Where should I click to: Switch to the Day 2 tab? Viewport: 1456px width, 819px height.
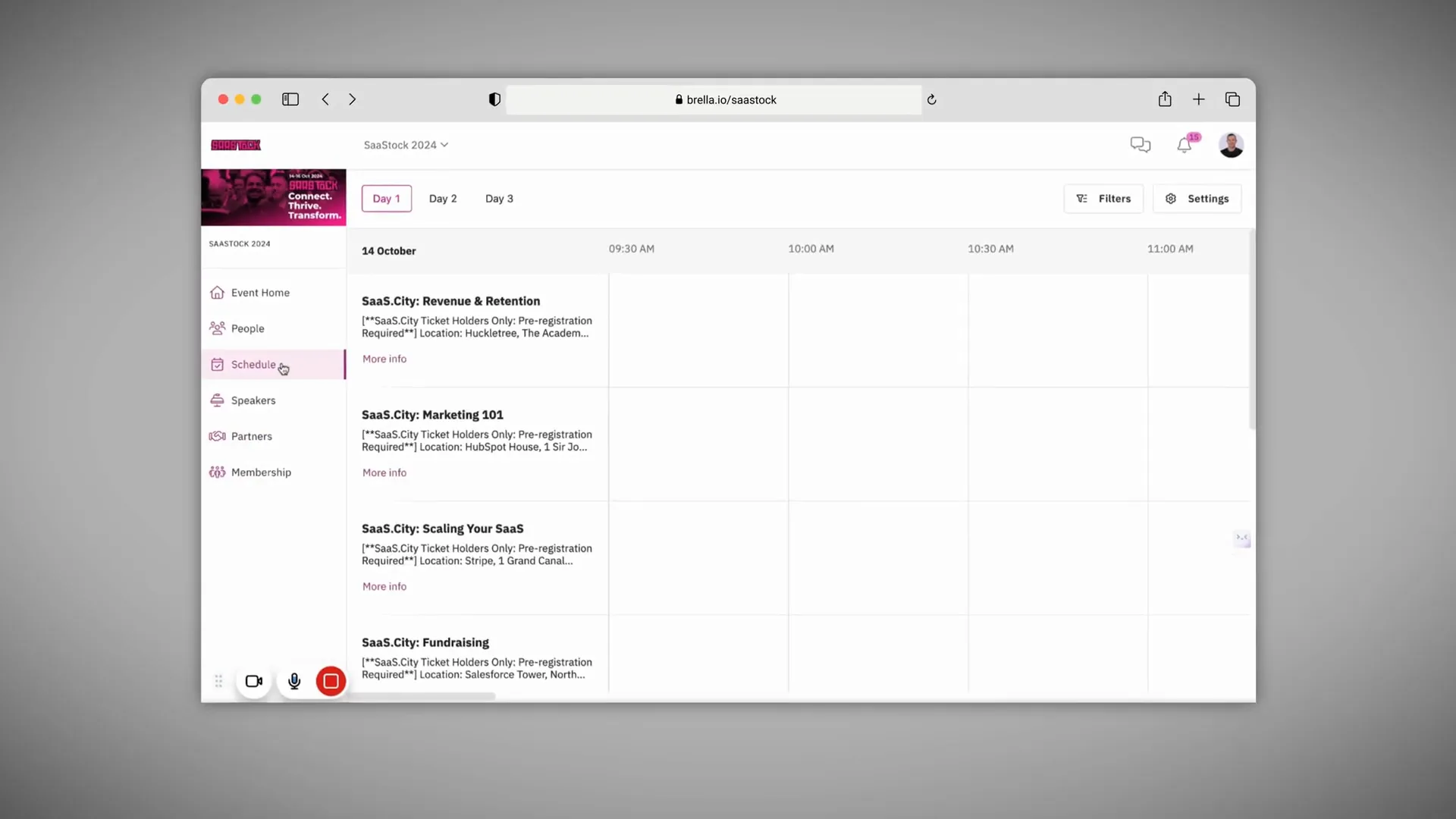click(x=443, y=199)
